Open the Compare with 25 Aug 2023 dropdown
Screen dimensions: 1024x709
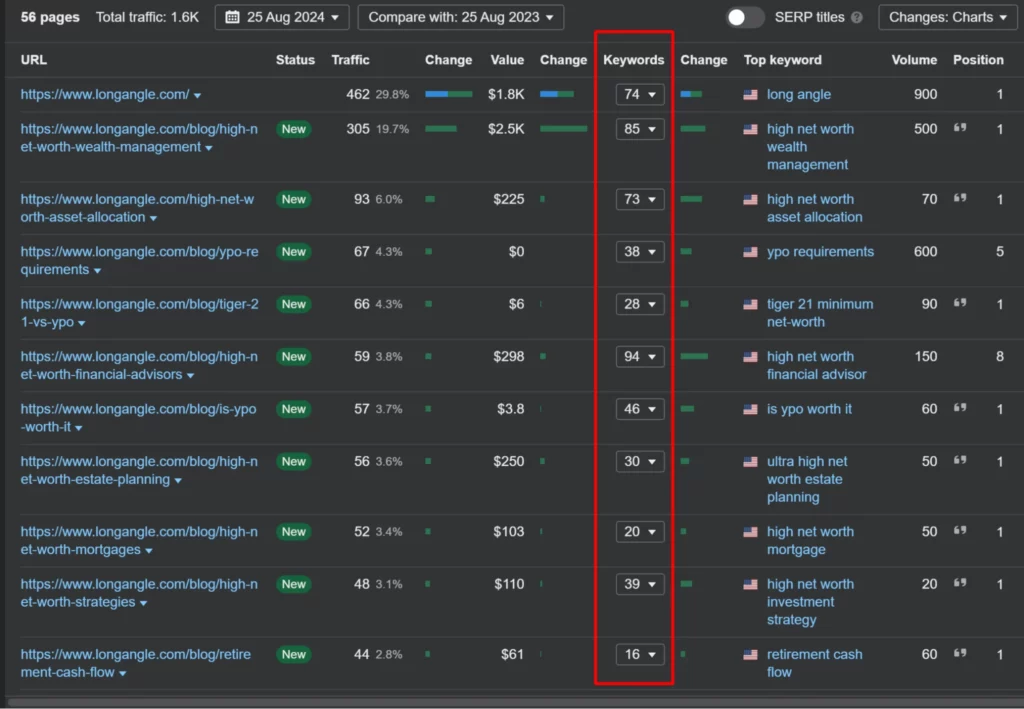pos(460,17)
